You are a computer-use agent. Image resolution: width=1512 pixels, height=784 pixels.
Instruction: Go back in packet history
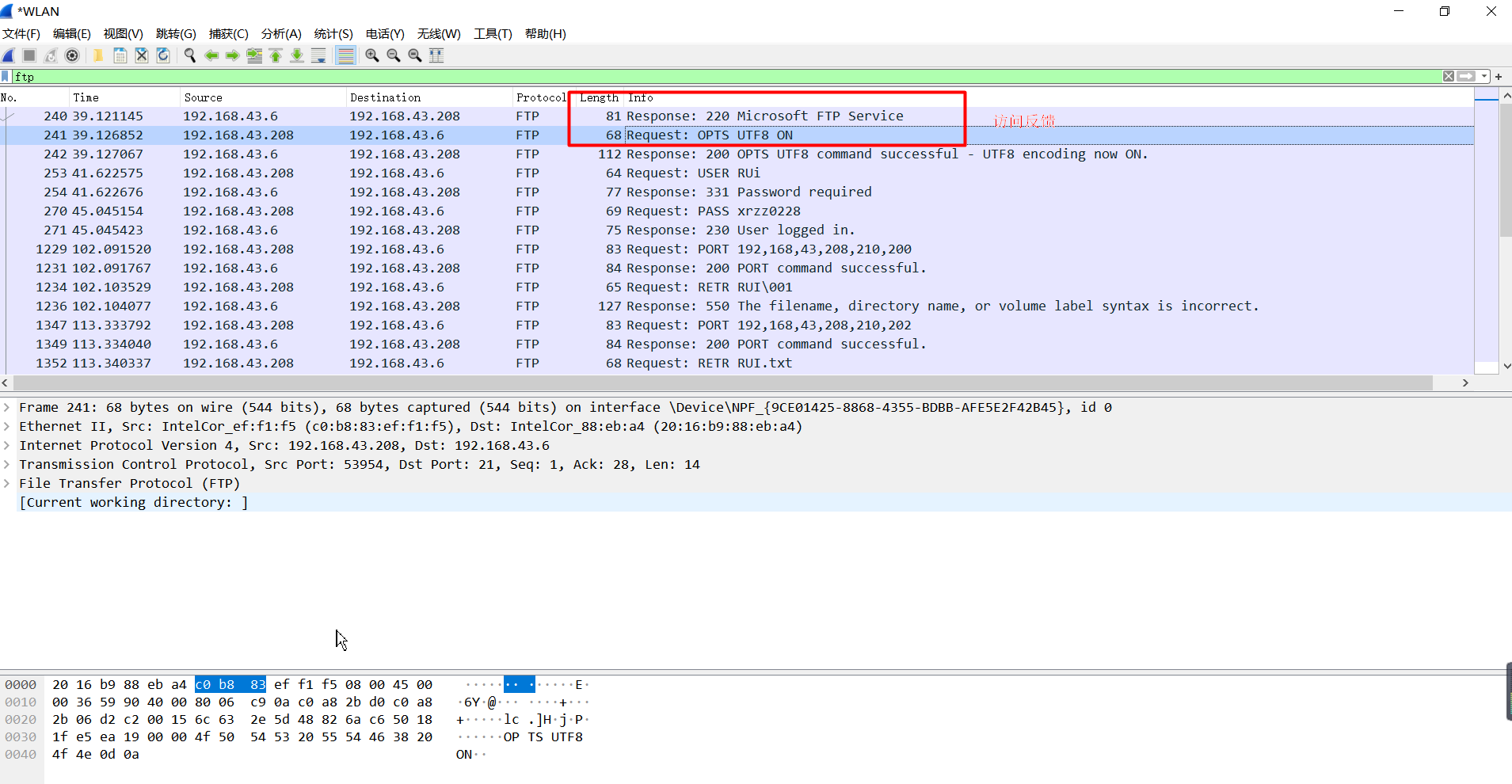pyautogui.click(x=211, y=55)
